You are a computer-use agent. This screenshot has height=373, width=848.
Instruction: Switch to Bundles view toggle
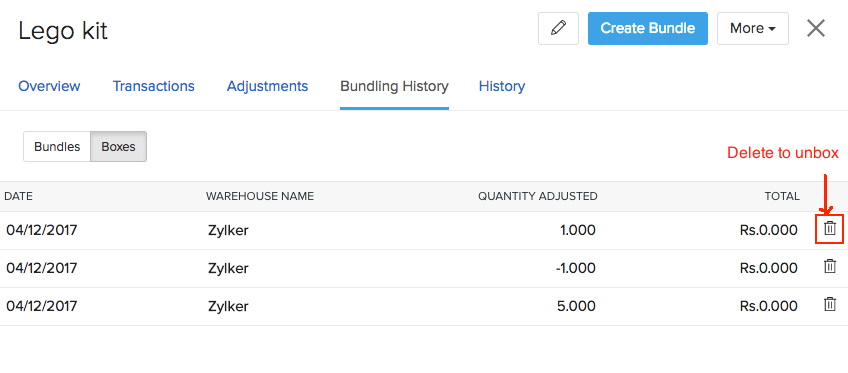pos(57,146)
